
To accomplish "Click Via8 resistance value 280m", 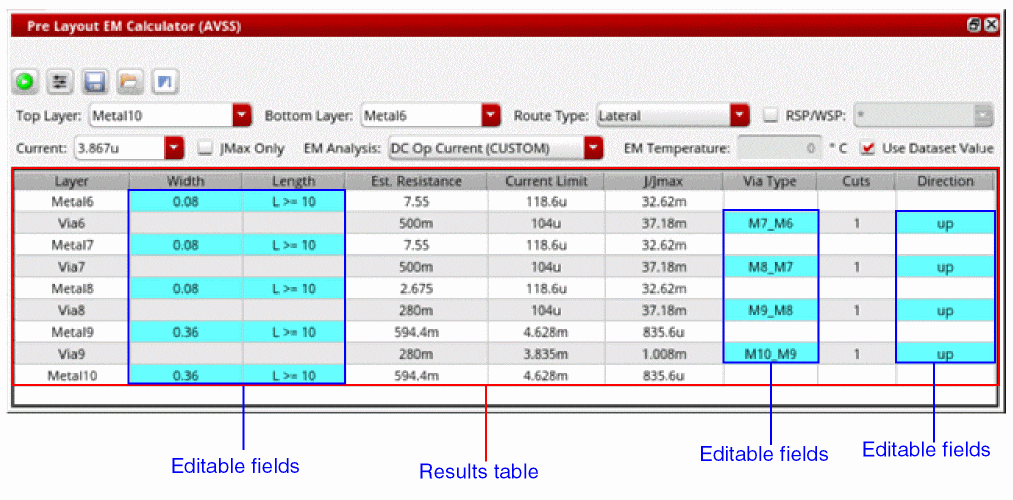I will click(x=417, y=310).
